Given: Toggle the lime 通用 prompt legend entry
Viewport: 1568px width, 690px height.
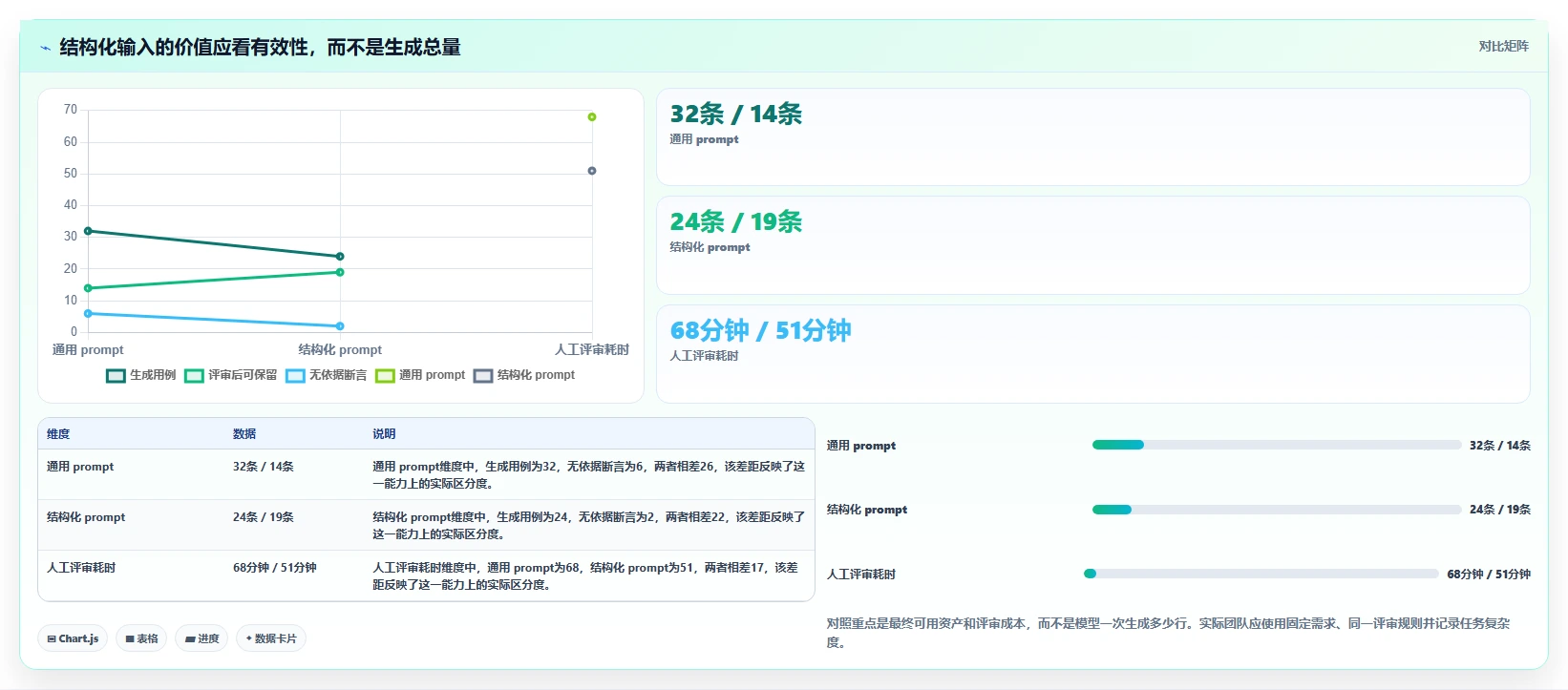Looking at the screenshot, I should (420, 375).
